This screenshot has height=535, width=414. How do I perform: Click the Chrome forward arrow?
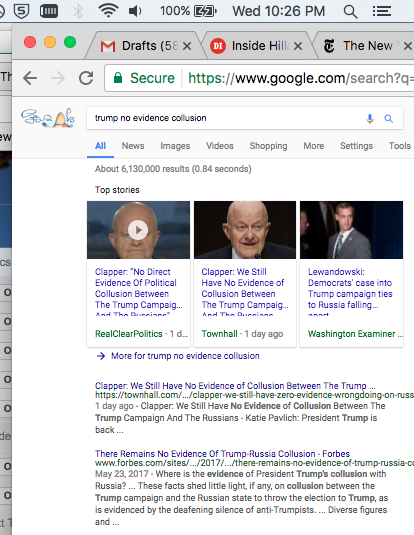point(58,78)
